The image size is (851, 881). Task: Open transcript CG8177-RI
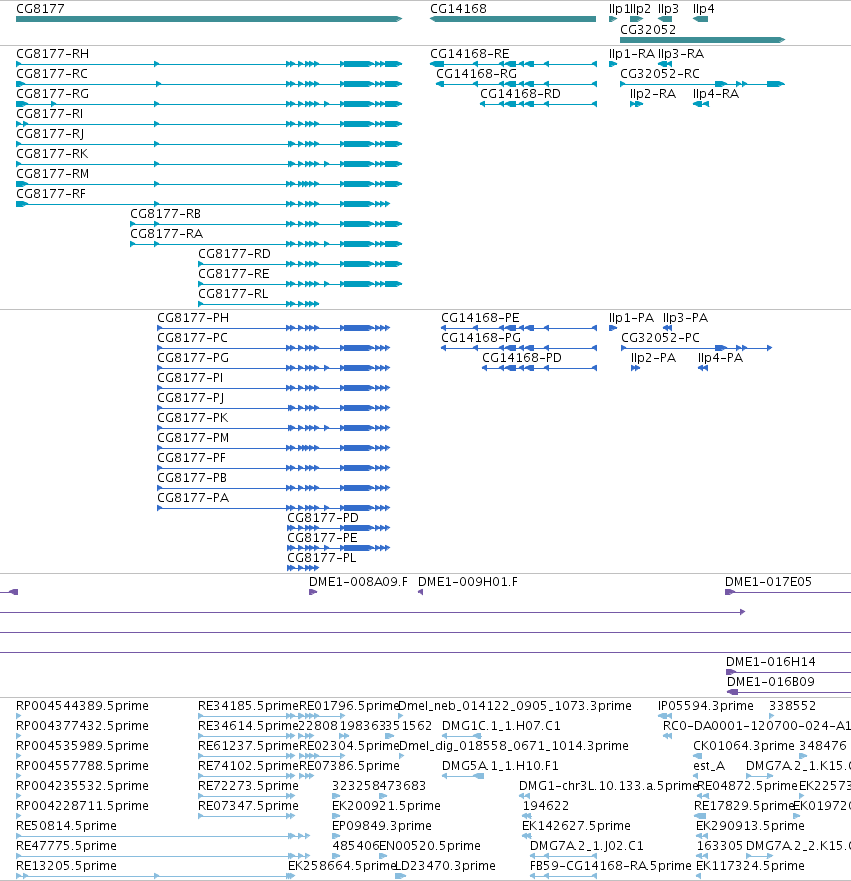49,114
